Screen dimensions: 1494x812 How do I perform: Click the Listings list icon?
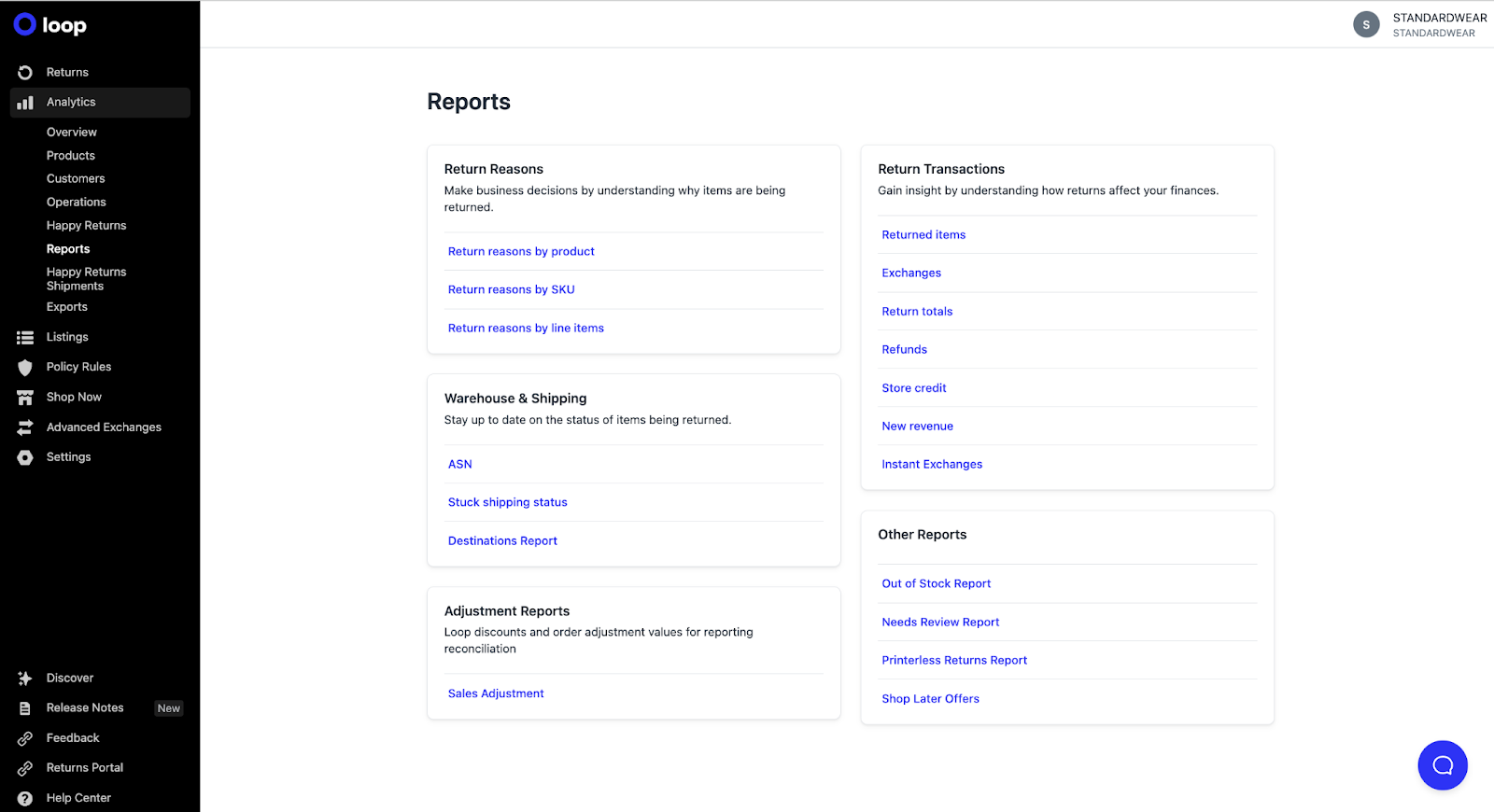[25, 338]
